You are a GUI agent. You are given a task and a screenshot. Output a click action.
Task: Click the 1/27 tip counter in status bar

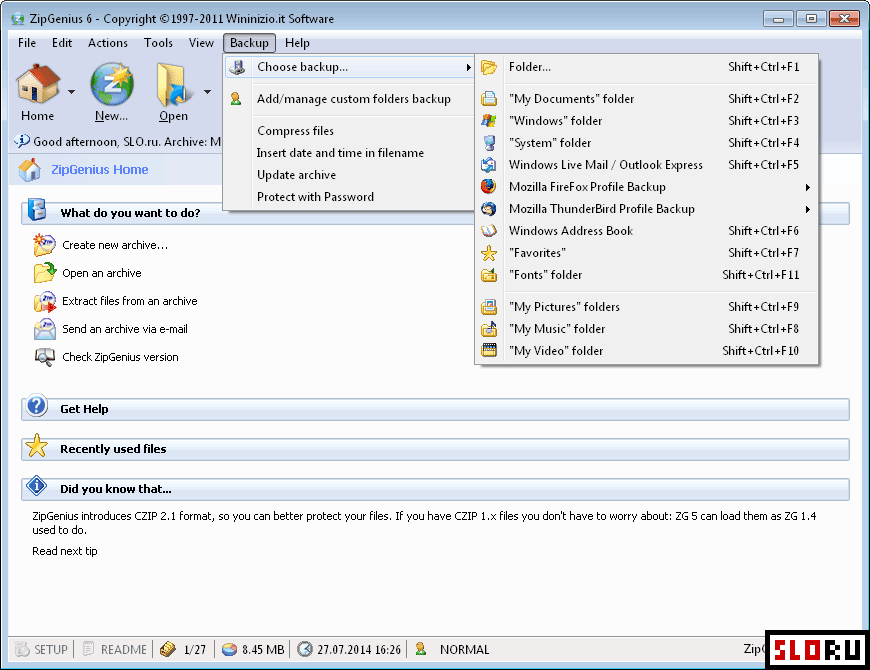coord(195,649)
